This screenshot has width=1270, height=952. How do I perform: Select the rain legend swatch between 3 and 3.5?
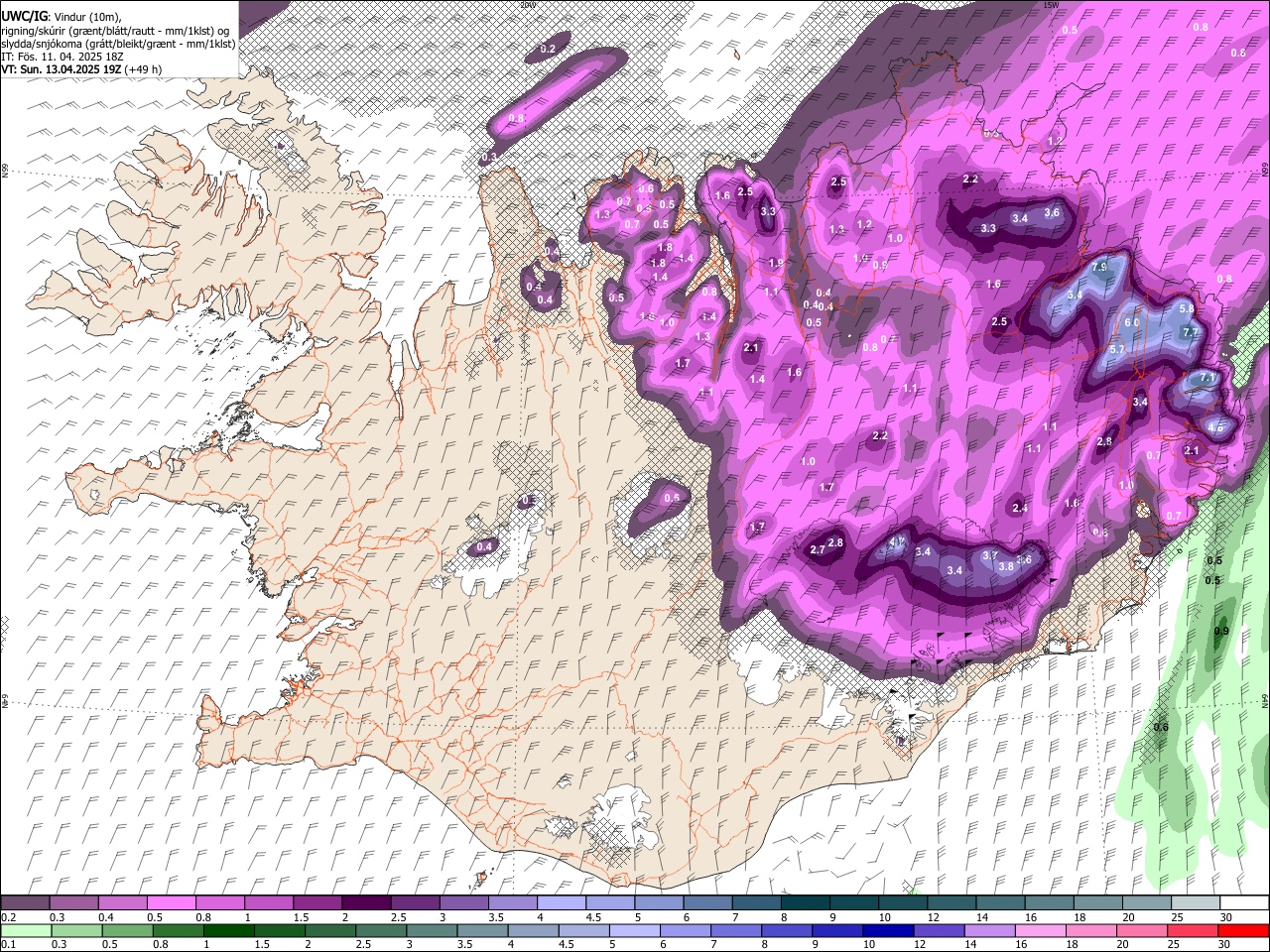[x=430, y=930]
